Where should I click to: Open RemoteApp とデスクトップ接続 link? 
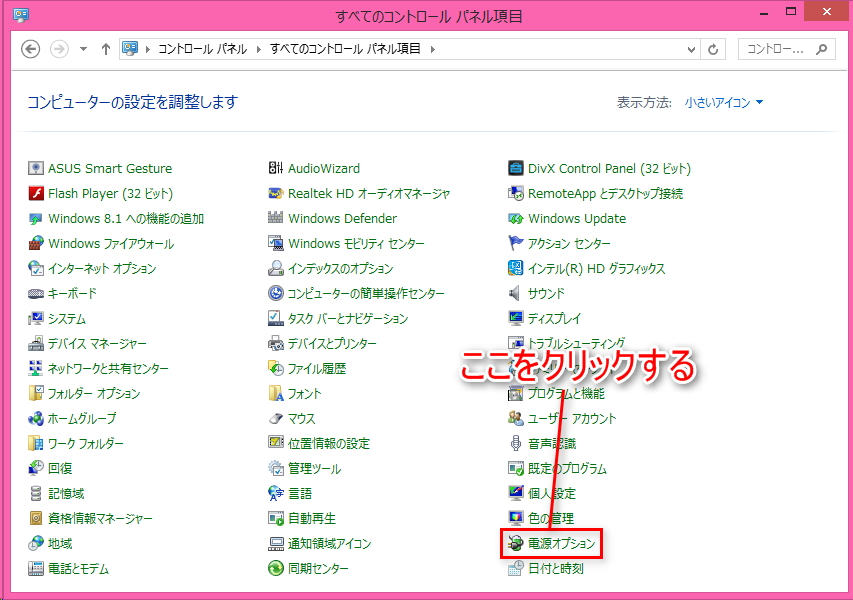pyautogui.click(x=605, y=194)
